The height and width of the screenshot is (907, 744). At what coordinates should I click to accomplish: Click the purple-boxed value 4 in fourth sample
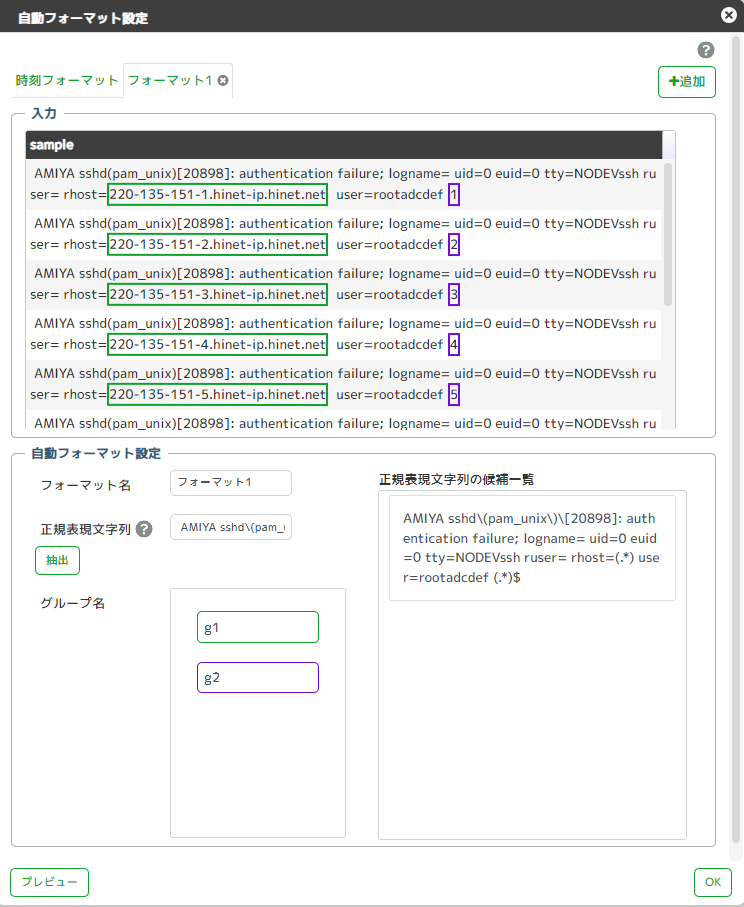(454, 345)
